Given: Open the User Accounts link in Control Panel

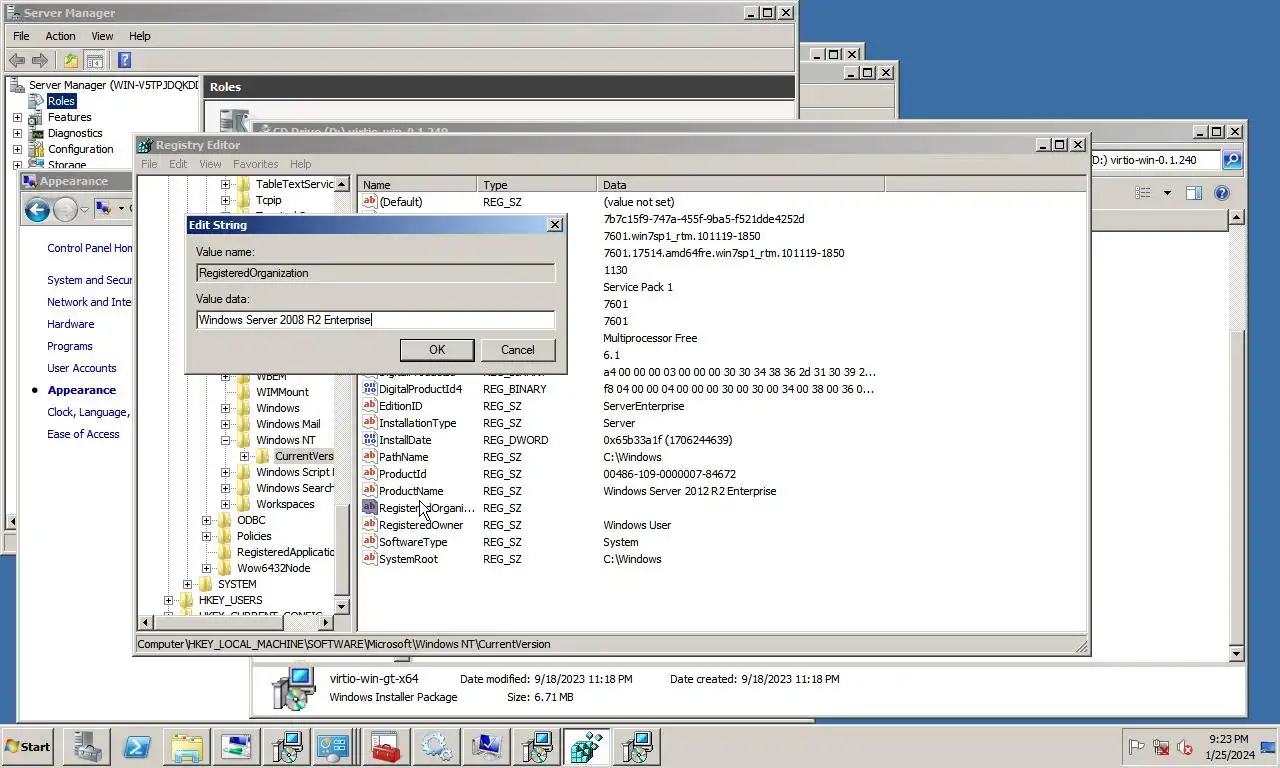Looking at the screenshot, I should pyautogui.click(x=82, y=368).
